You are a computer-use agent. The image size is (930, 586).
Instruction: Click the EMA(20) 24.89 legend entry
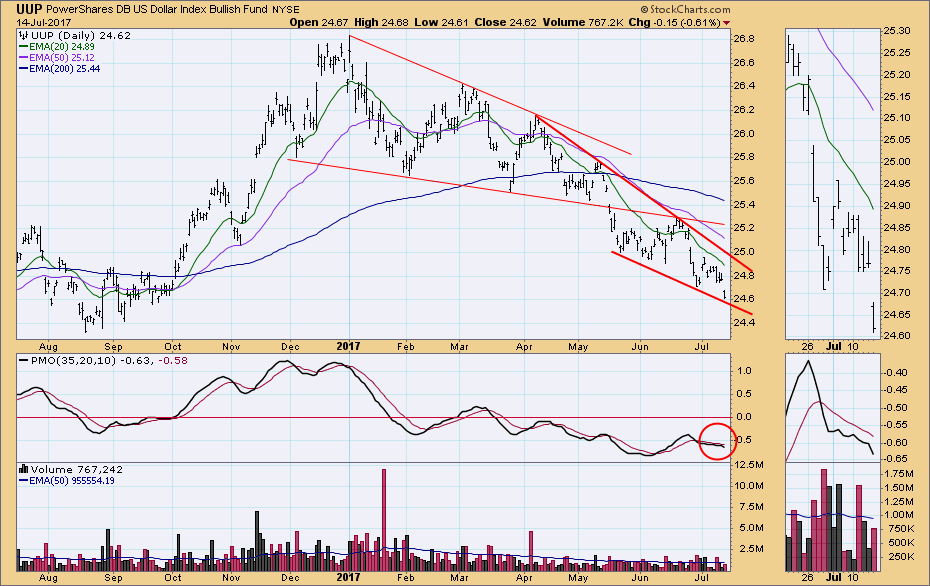(62, 47)
